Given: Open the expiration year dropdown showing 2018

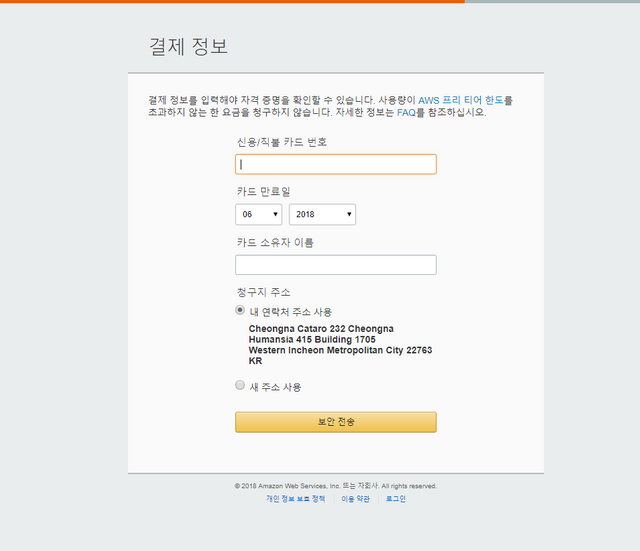Looking at the screenshot, I should point(322,214).
